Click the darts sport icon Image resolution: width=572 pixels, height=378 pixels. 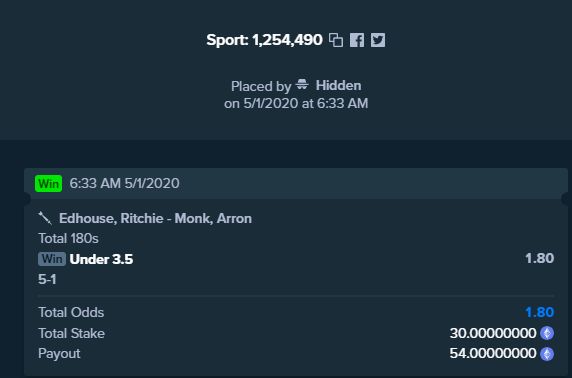[45, 218]
